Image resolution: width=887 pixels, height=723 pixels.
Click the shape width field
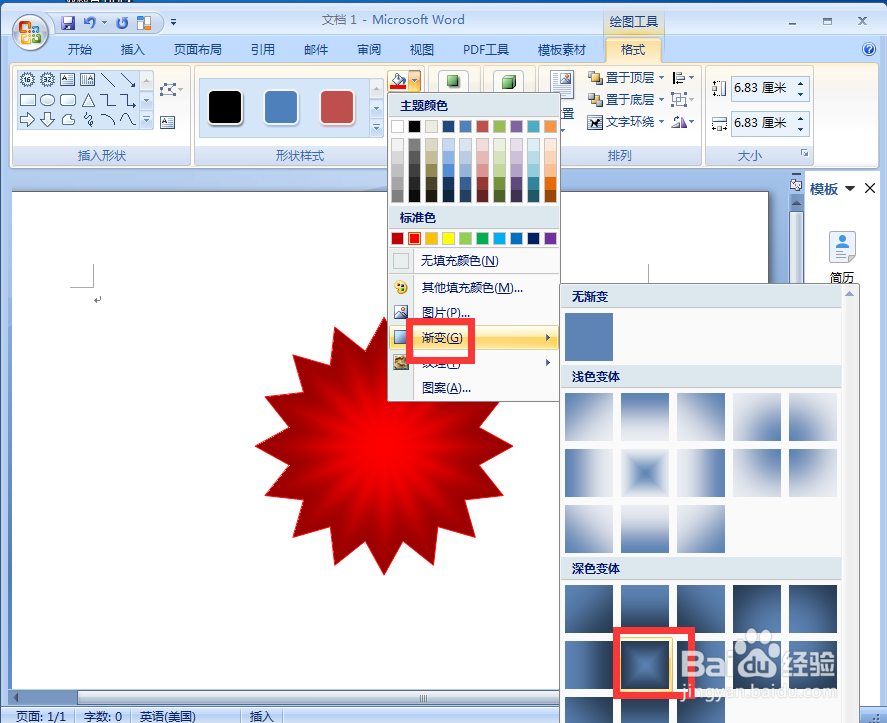pos(763,123)
